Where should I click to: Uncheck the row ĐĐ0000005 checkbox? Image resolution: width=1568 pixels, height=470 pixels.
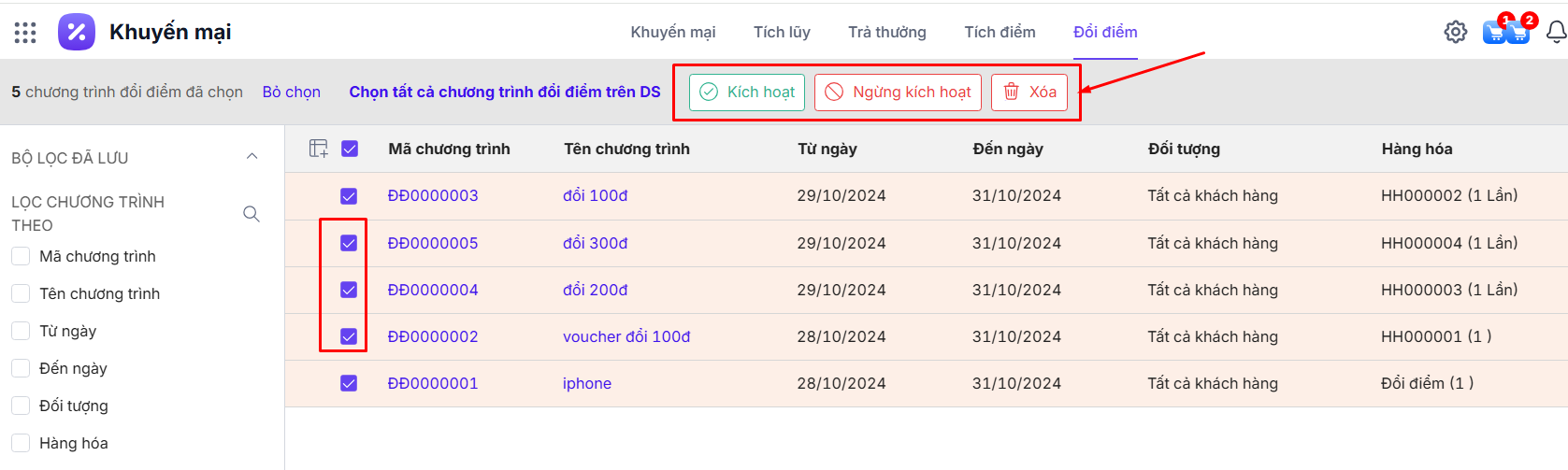pyautogui.click(x=349, y=243)
